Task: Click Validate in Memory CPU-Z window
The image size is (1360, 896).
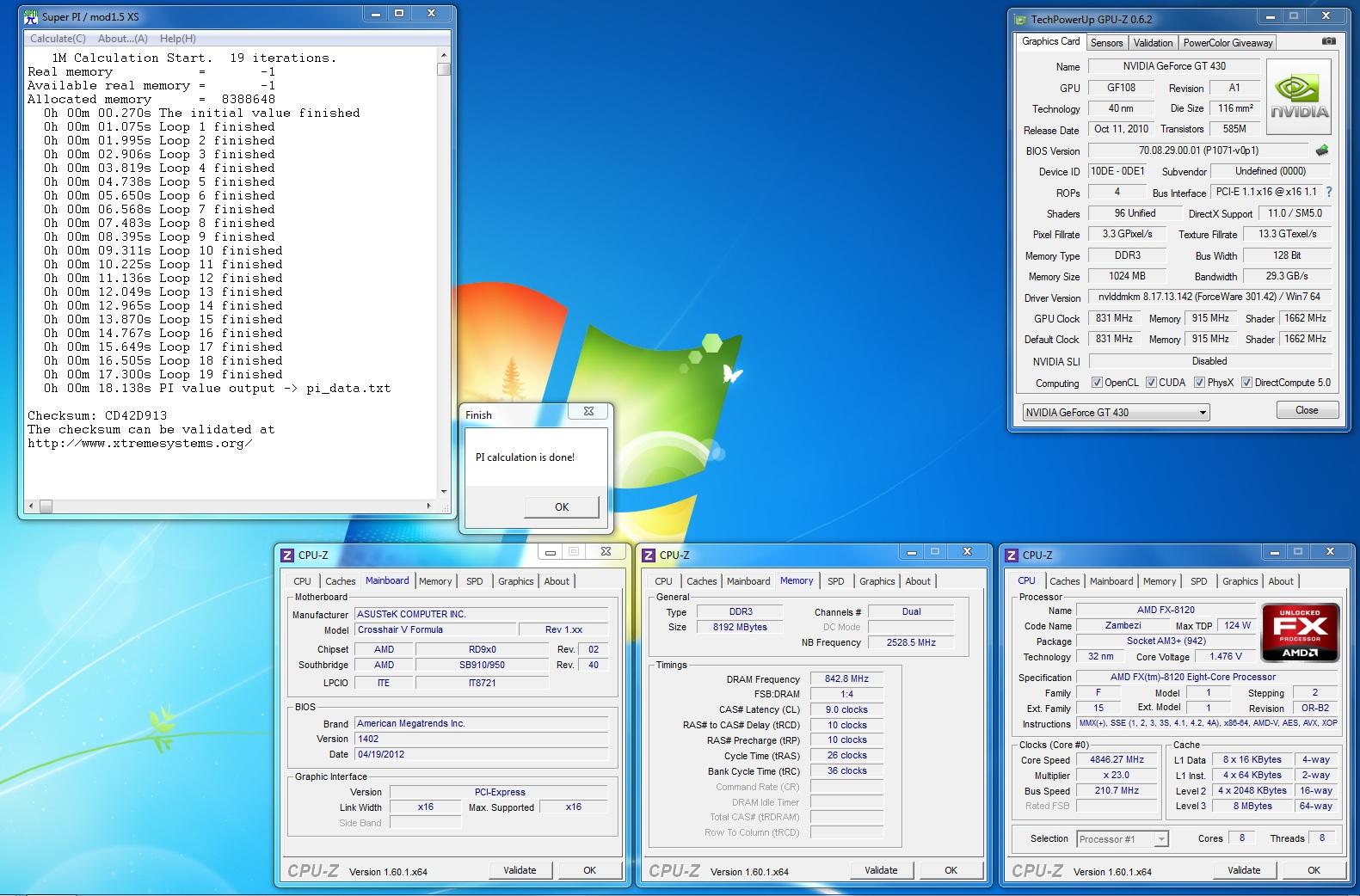Action: [881, 870]
